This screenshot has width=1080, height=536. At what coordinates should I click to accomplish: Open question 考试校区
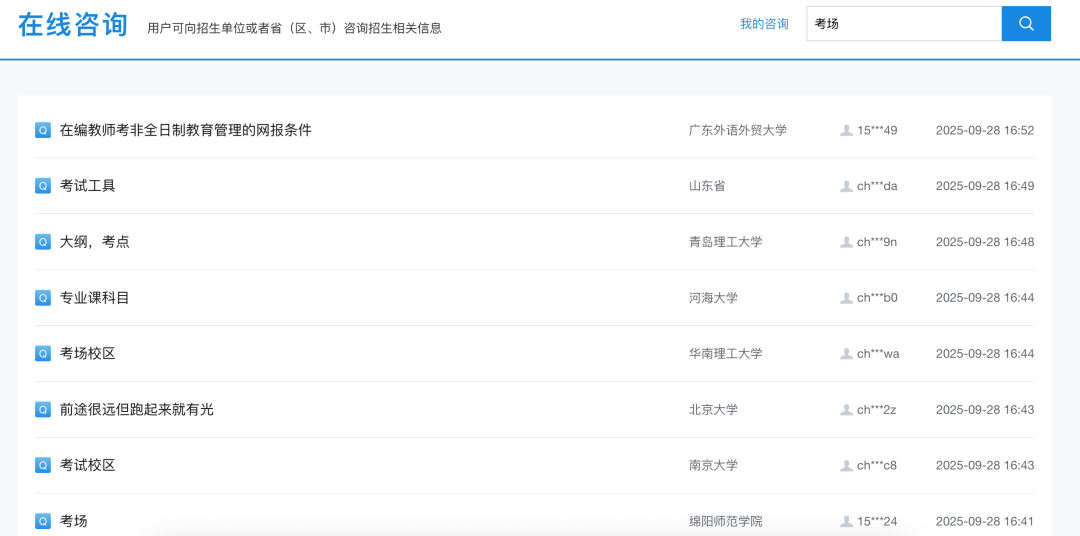(87, 465)
